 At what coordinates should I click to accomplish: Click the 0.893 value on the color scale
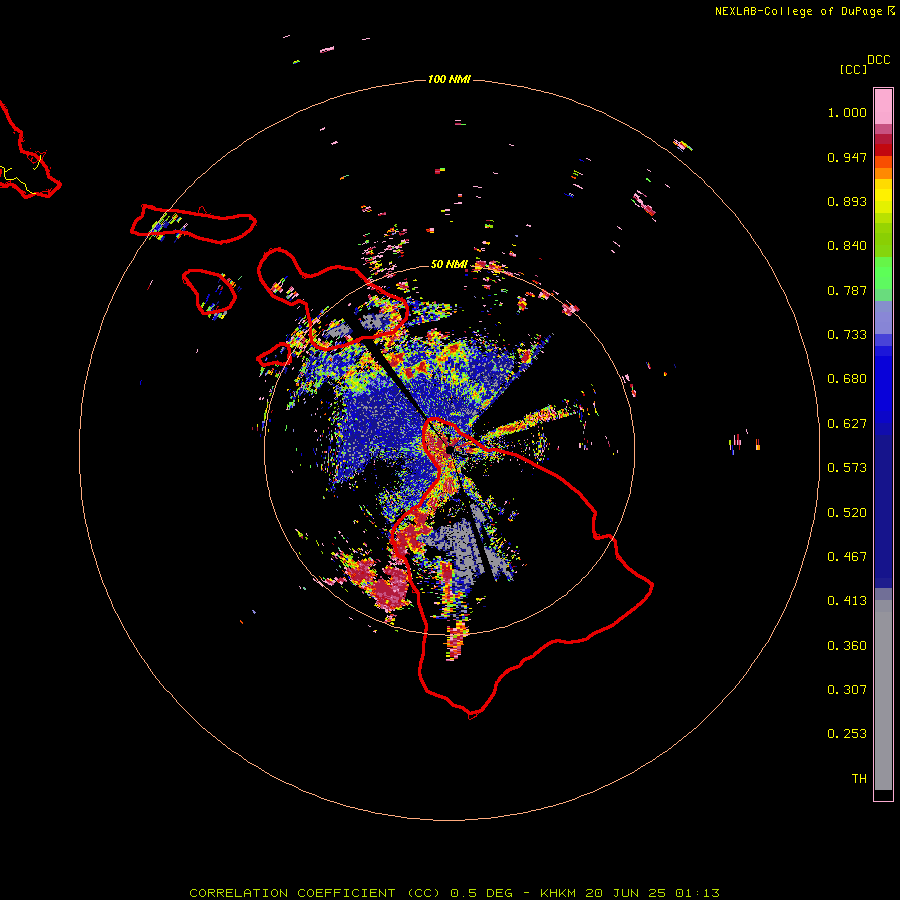pos(847,201)
